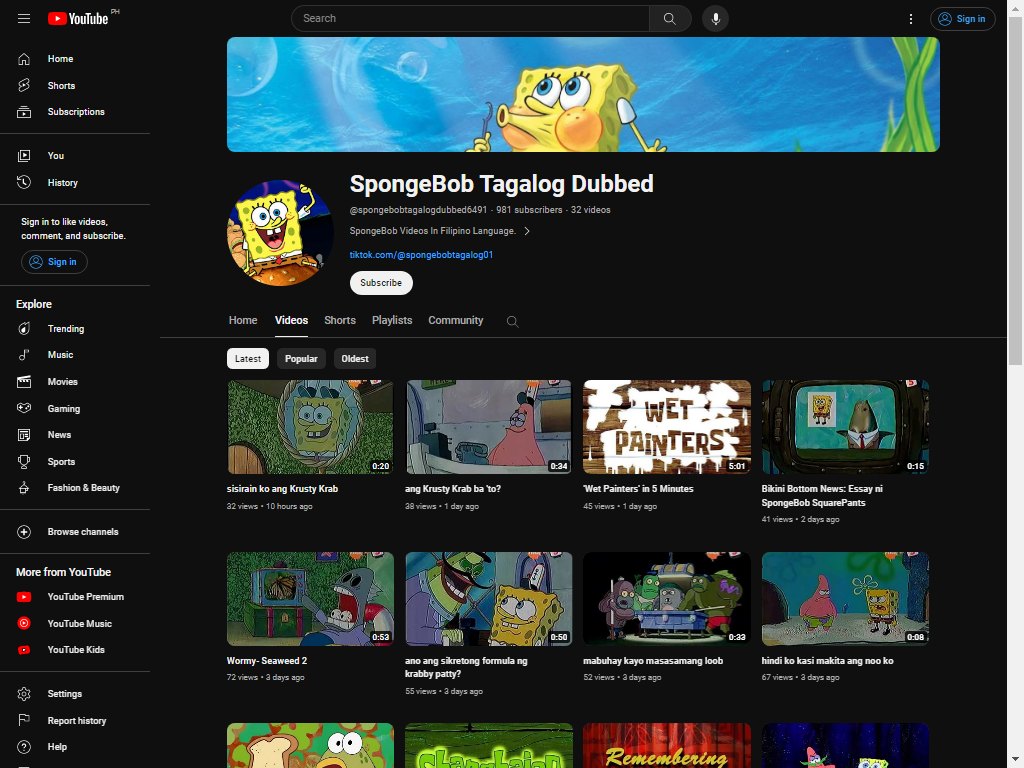Select the Latest sort chip

pyautogui.click(x=248, y=359)
